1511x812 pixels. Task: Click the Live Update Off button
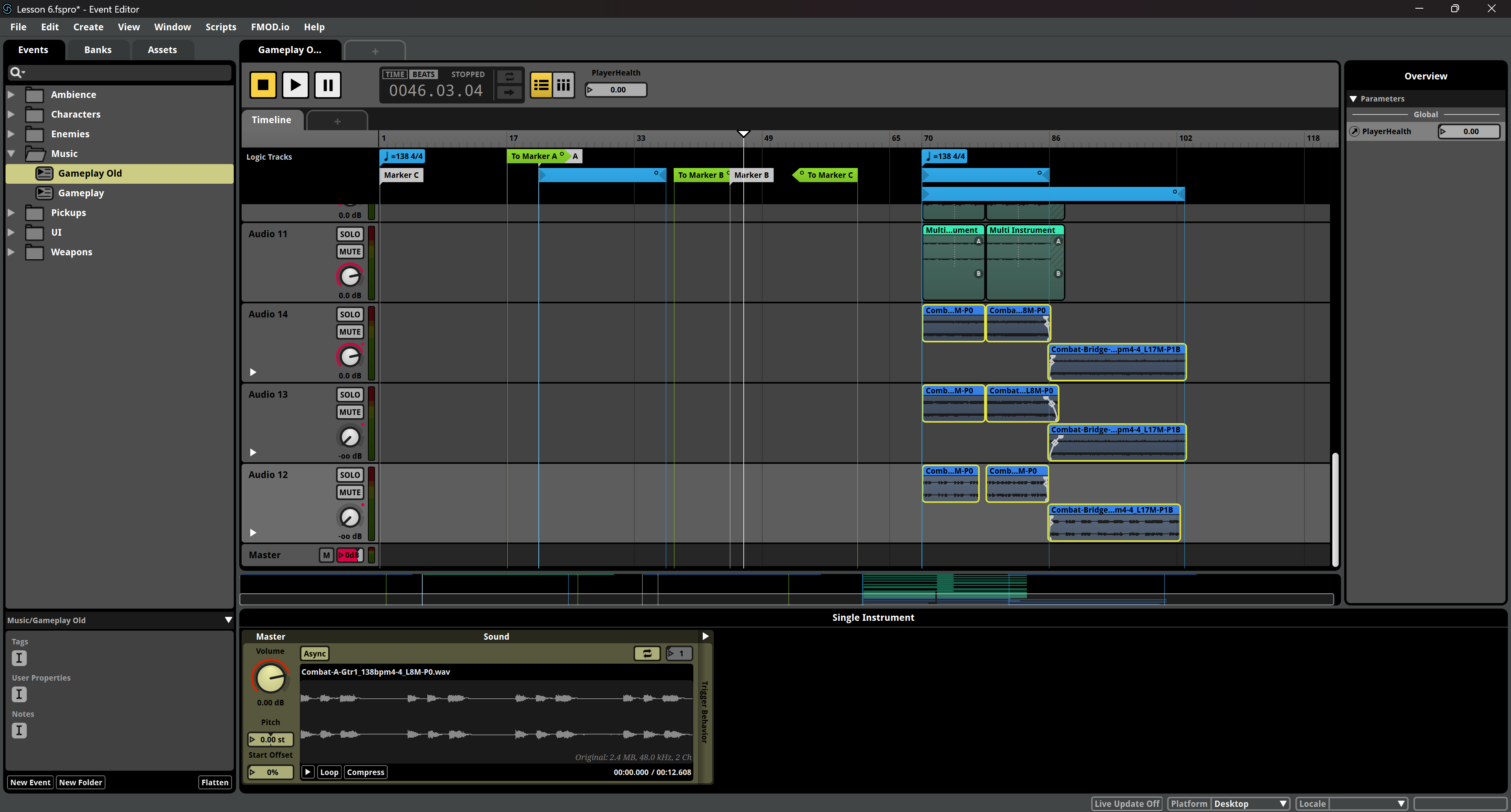coord(1126,804)
